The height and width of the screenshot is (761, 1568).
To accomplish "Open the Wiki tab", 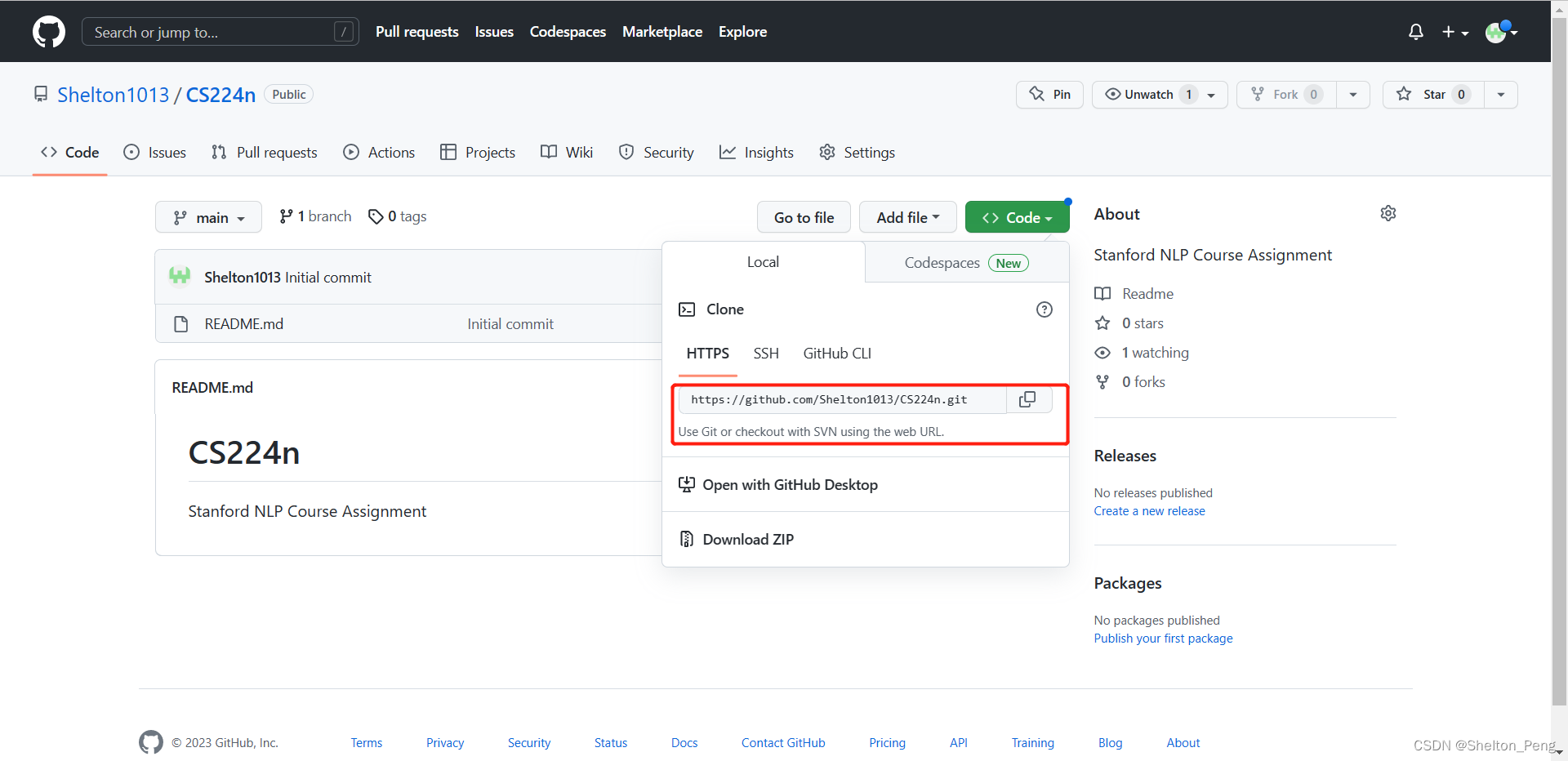I will [x=567, y=153].
